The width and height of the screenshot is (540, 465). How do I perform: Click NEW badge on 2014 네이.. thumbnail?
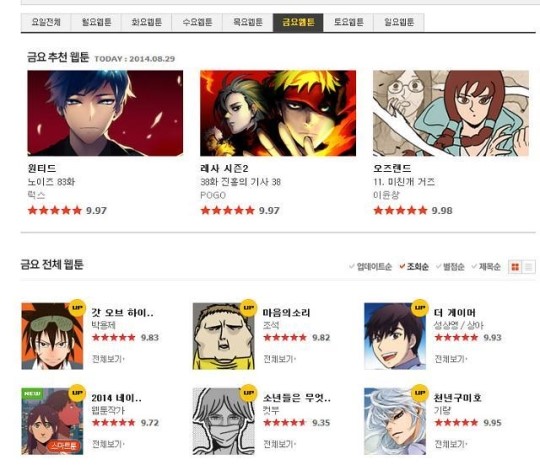(33, 393)
